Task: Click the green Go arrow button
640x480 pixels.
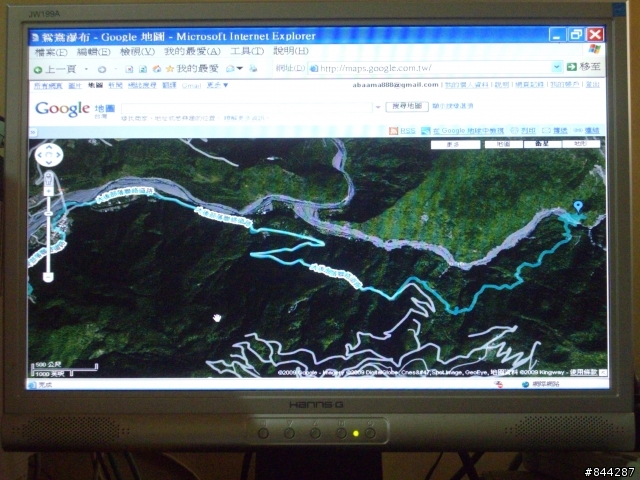Action: coord(571,67)
